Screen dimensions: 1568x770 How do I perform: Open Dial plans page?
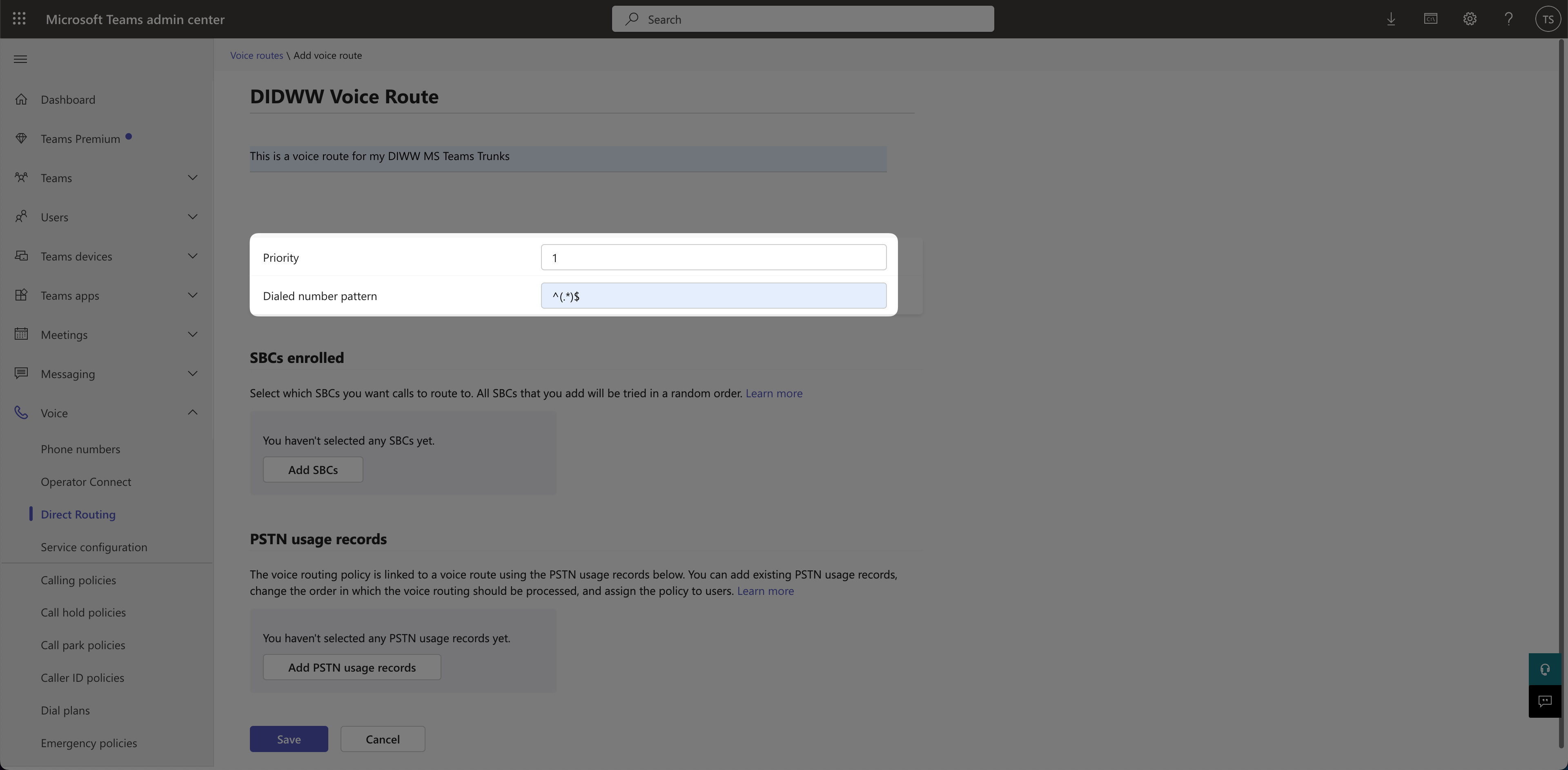65,710
